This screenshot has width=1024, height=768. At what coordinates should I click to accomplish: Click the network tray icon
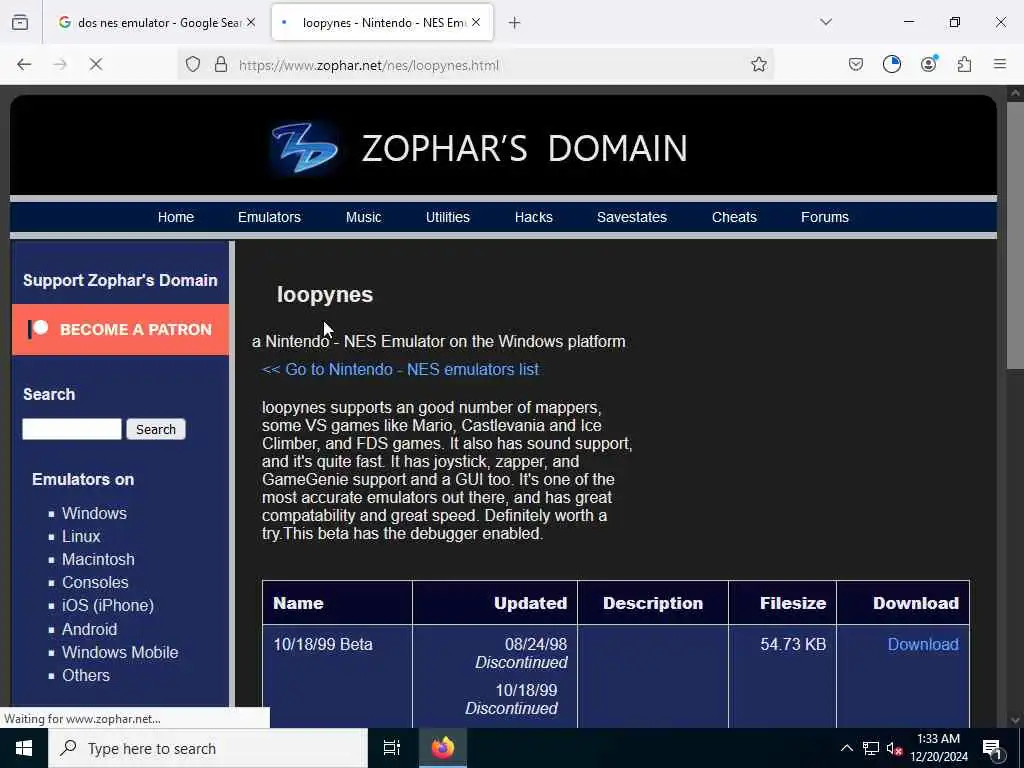click(871, 748)
